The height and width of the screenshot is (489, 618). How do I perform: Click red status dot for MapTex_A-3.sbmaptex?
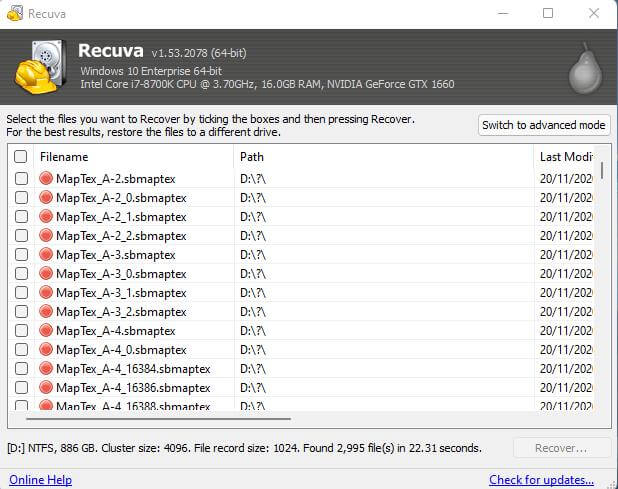[46, 254]
